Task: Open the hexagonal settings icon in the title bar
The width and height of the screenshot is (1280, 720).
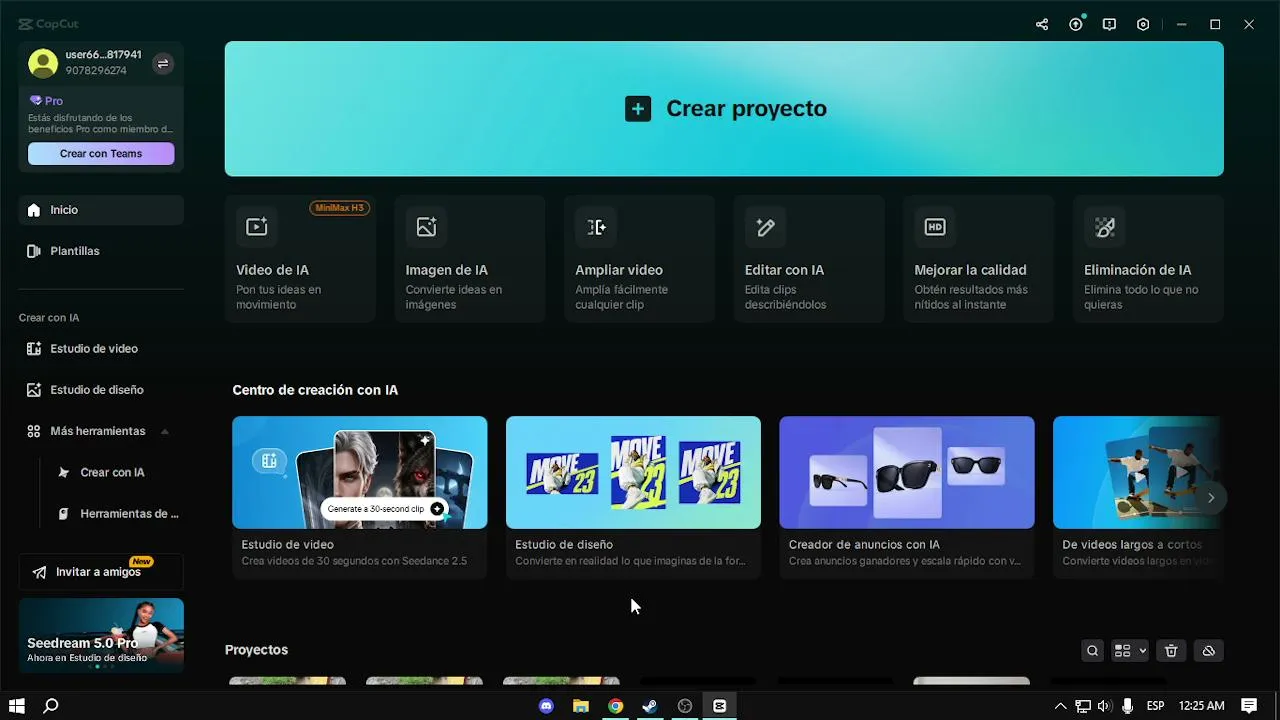Action: click(x=1143, y=25)
